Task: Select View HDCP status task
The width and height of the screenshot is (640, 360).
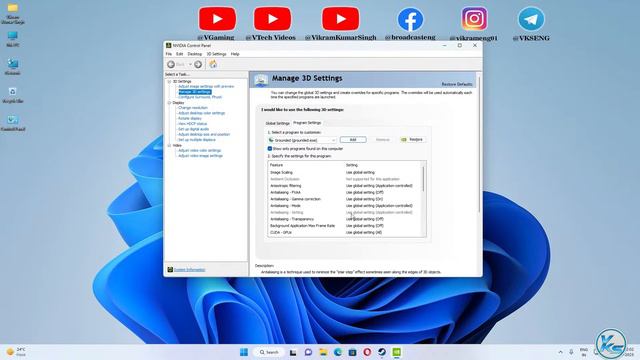Action: tap(192, 124)
